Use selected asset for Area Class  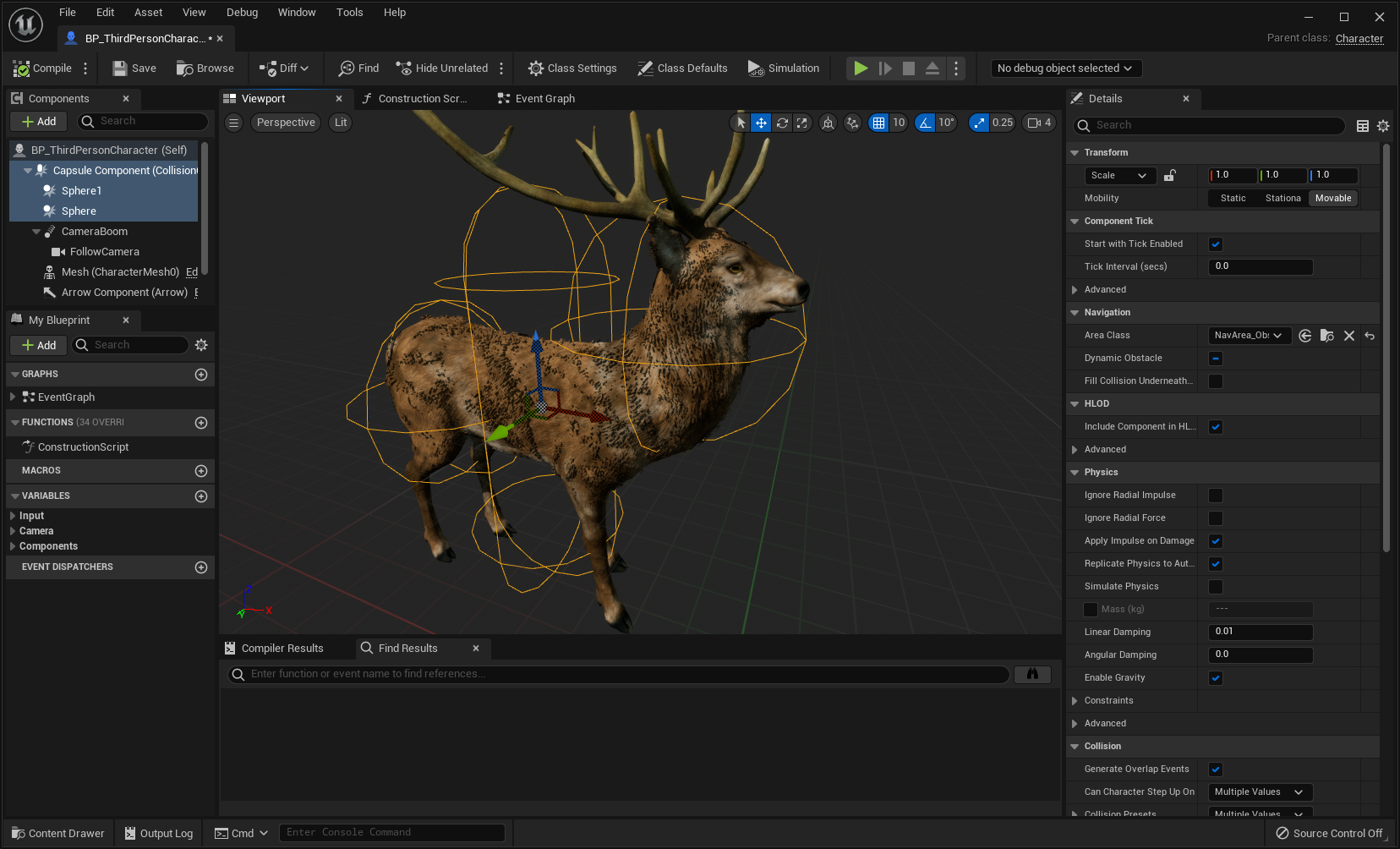tap(1305, 336)
